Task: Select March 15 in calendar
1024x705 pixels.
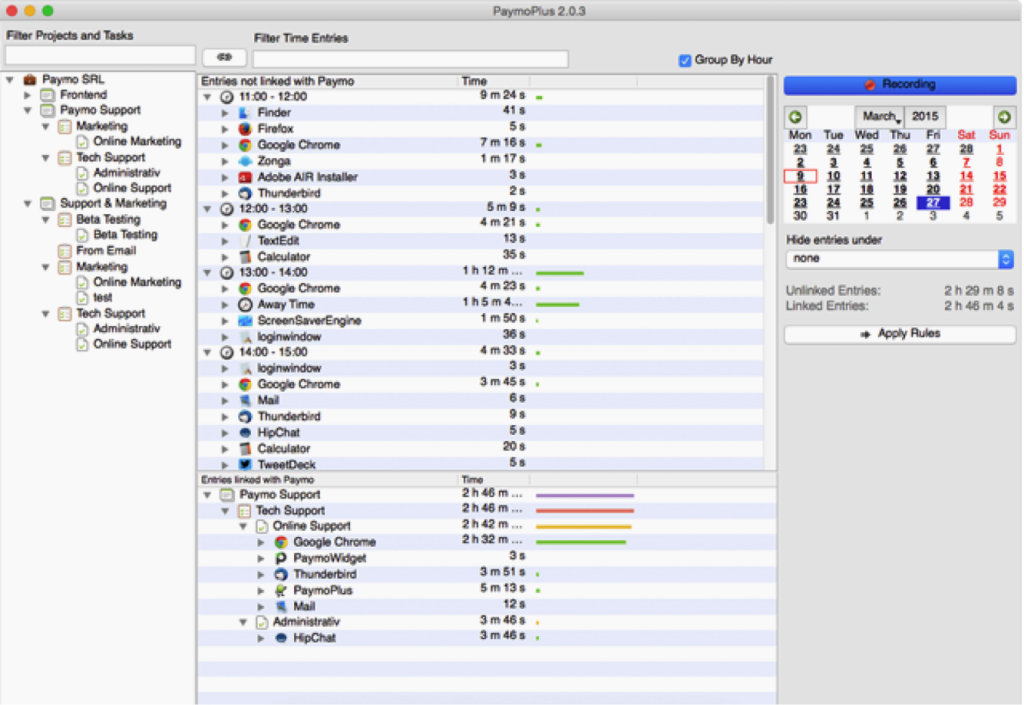Action: 999,176
